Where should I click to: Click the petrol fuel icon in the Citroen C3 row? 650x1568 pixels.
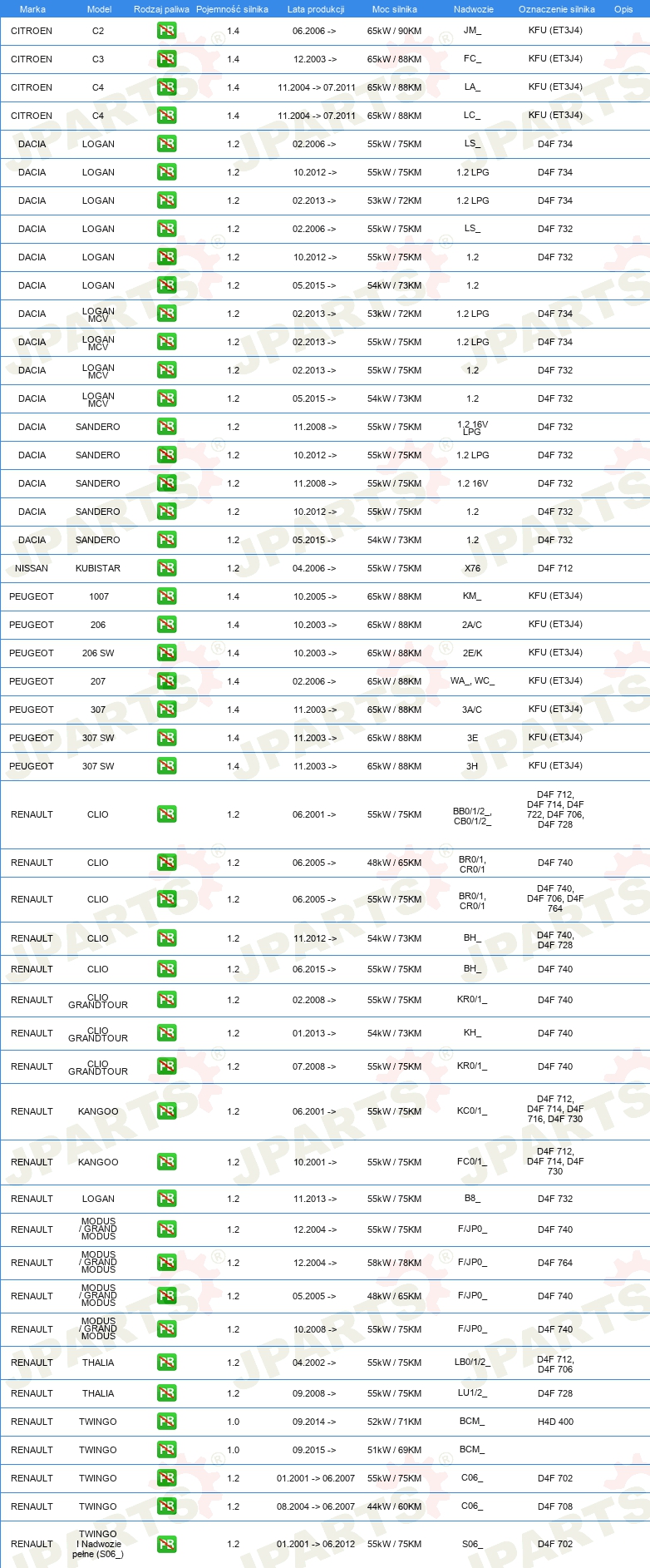(167, 59)
